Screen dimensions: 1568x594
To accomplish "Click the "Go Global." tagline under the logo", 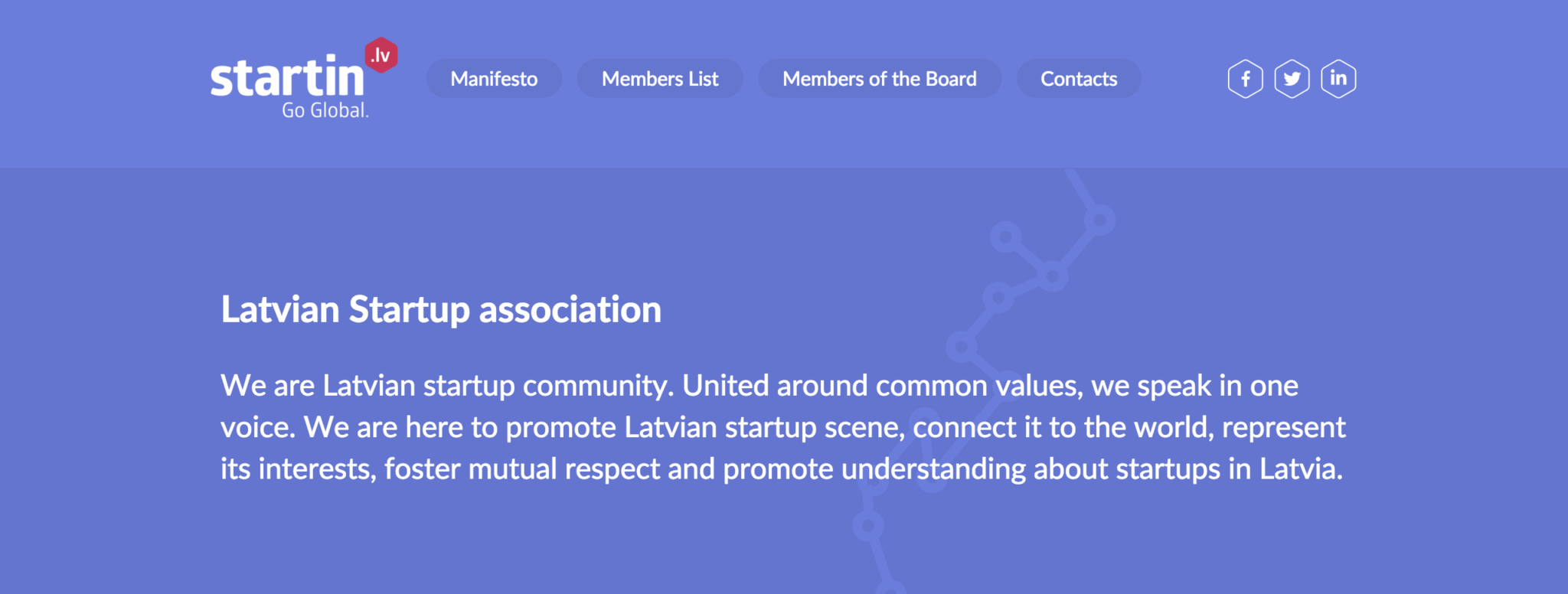I will (325, 111).
